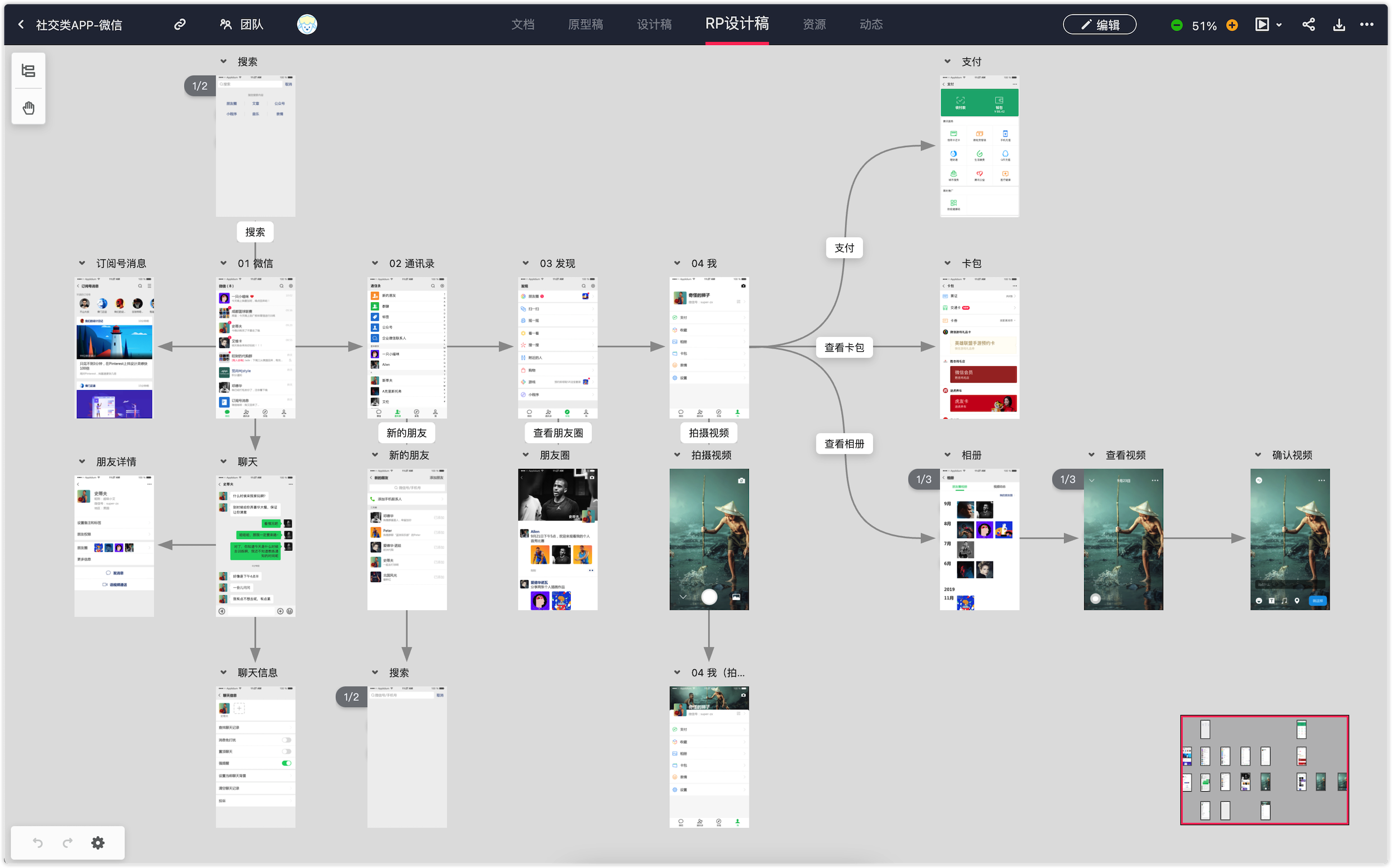This screenshot has width=1392, height=868.
Task: Click the share icon
Action: point(1309,24)
